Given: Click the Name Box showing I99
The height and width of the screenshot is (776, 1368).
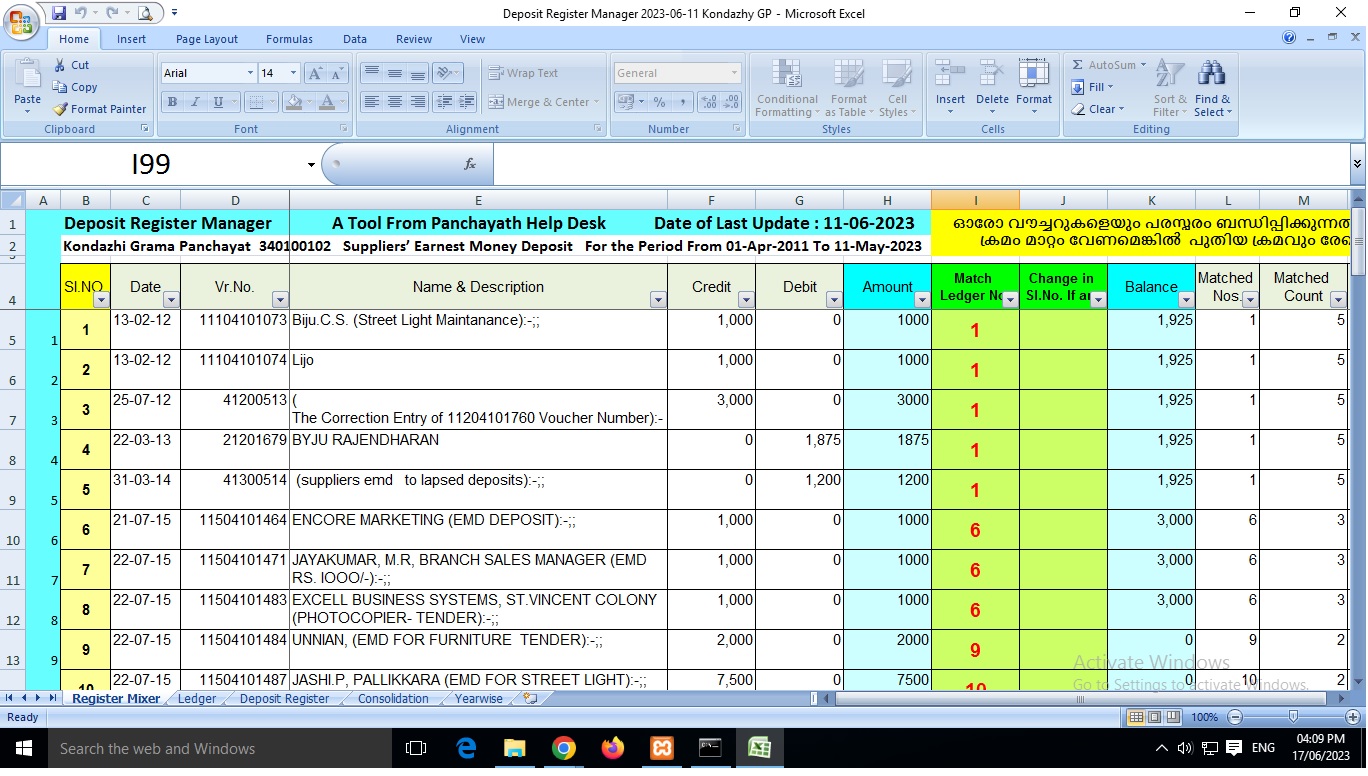Looking at the screenshot, I should tap(150, 164).
